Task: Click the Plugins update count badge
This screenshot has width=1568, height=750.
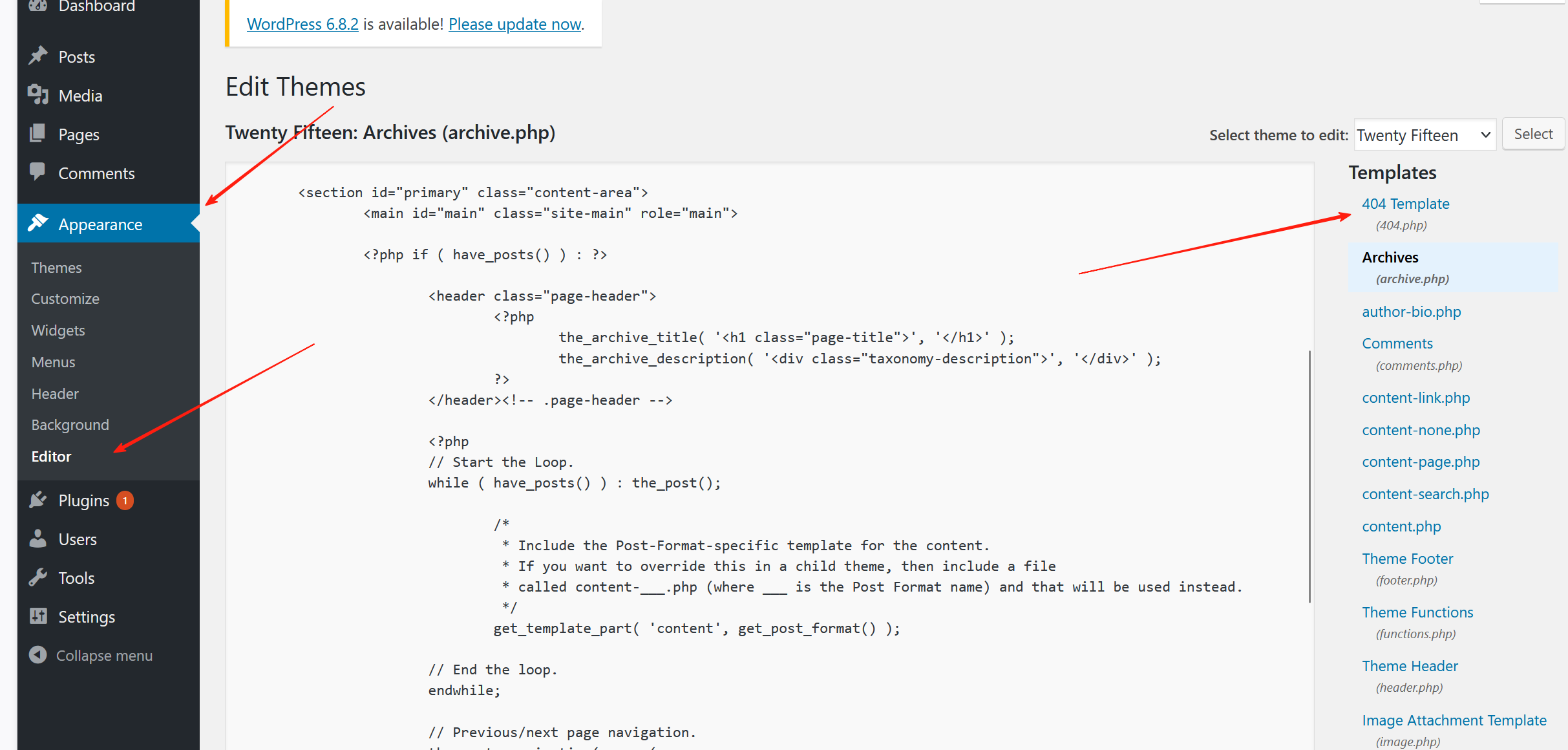Action: click(x=125, y=500)
